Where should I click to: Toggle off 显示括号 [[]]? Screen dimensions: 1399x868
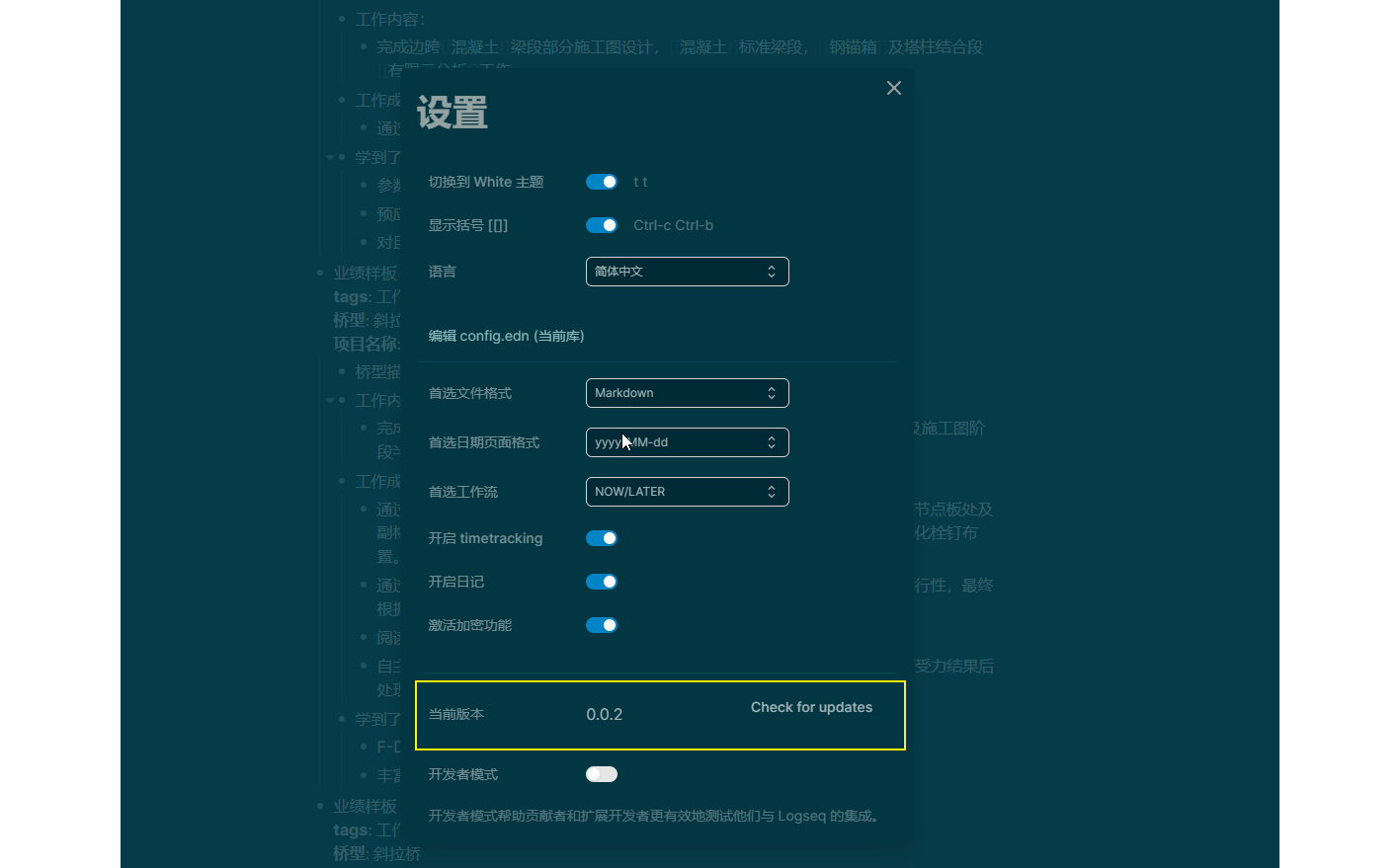point(602,225)
